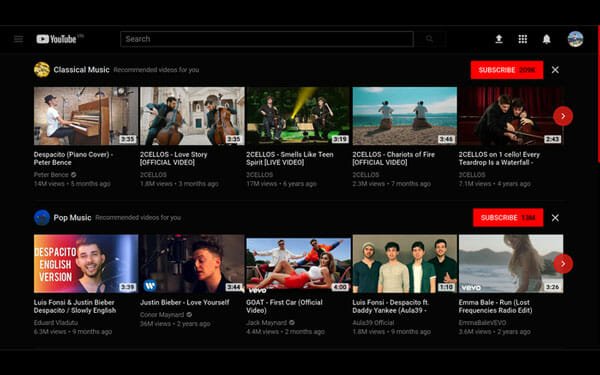Open title '2CELLOS on 1 cello! Every Teardrop'

coord(499,158)
